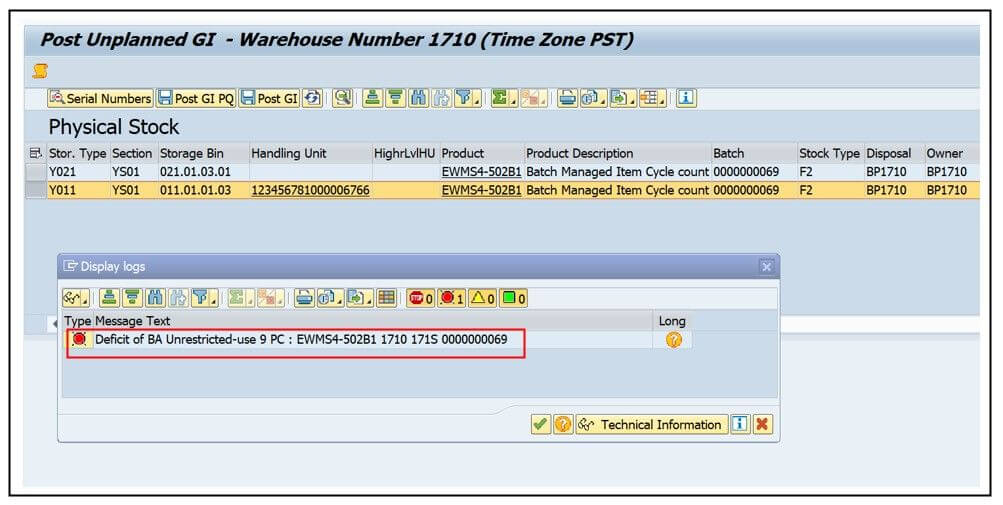The height and width of the screenshot is (505, 1003).
Task: Open Set Filter dropdown in Display logs toolbar
Action: click(x=204, y=298)
